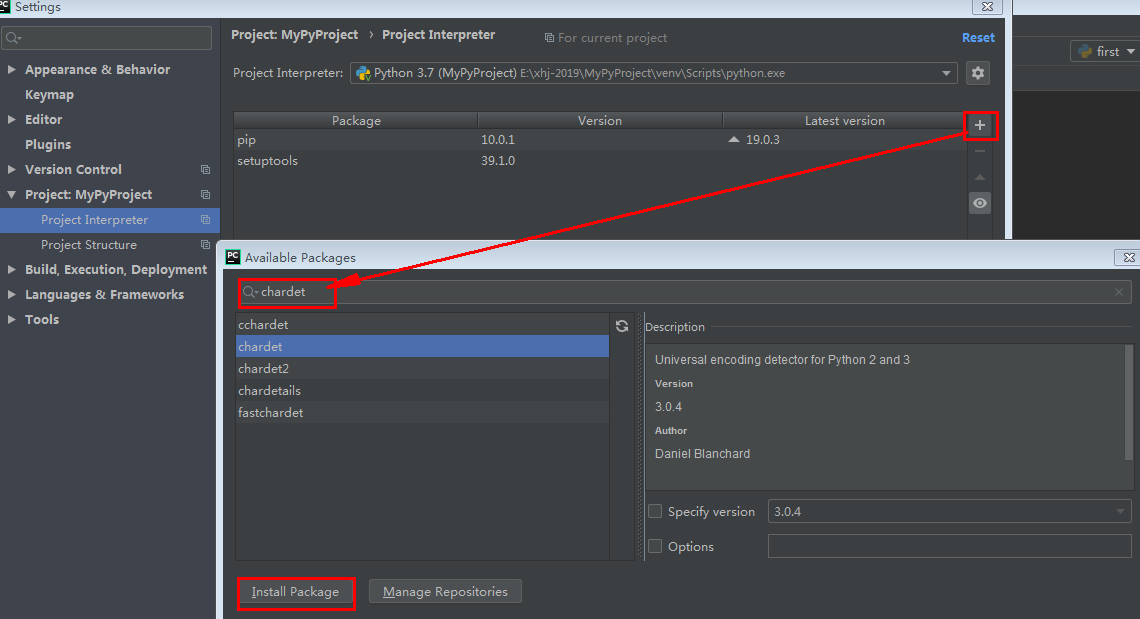Click the copy icon beside Version Control
The image size is (1140, 619).
(x=205, y=169)
